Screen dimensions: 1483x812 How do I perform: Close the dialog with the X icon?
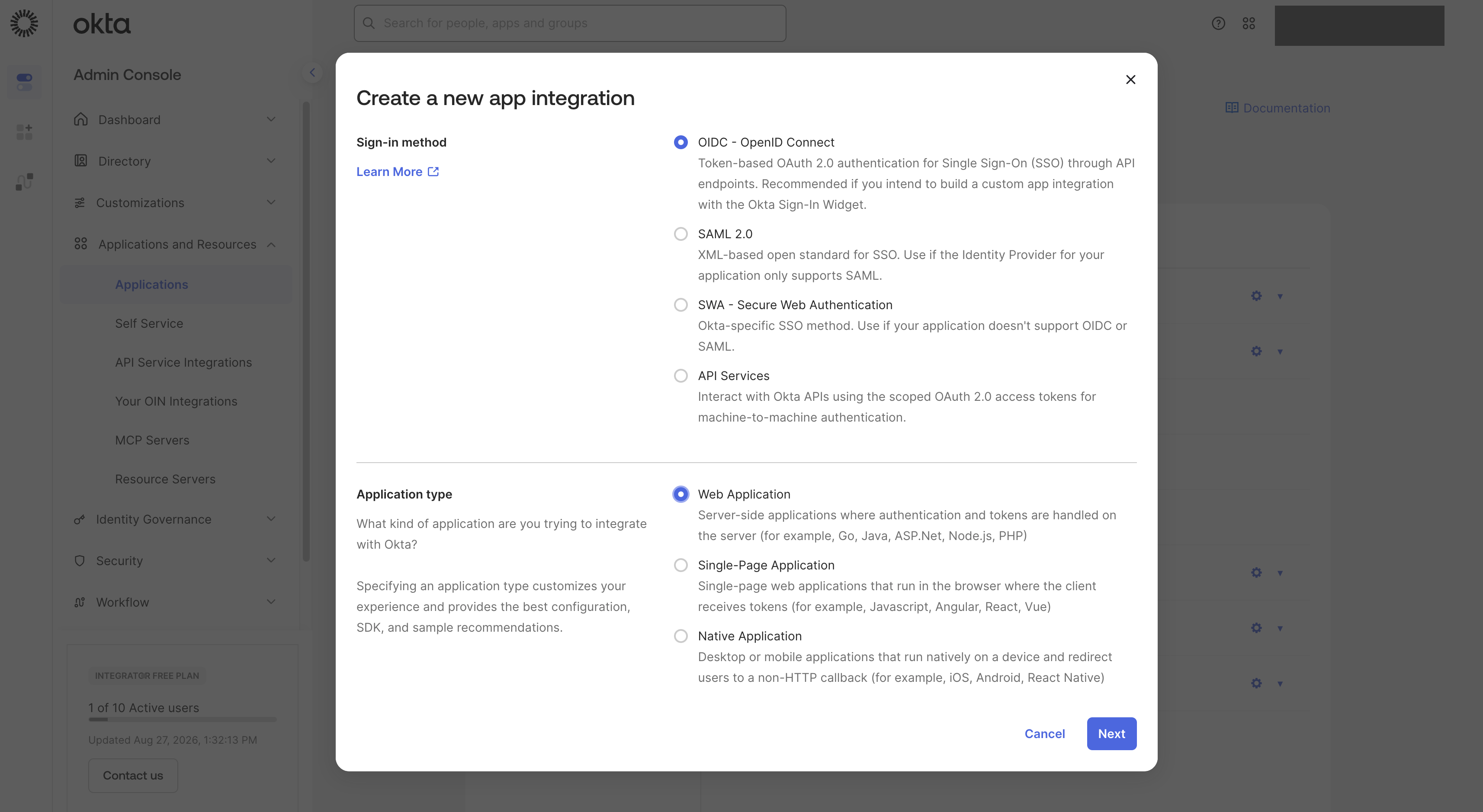[1131, 80]
